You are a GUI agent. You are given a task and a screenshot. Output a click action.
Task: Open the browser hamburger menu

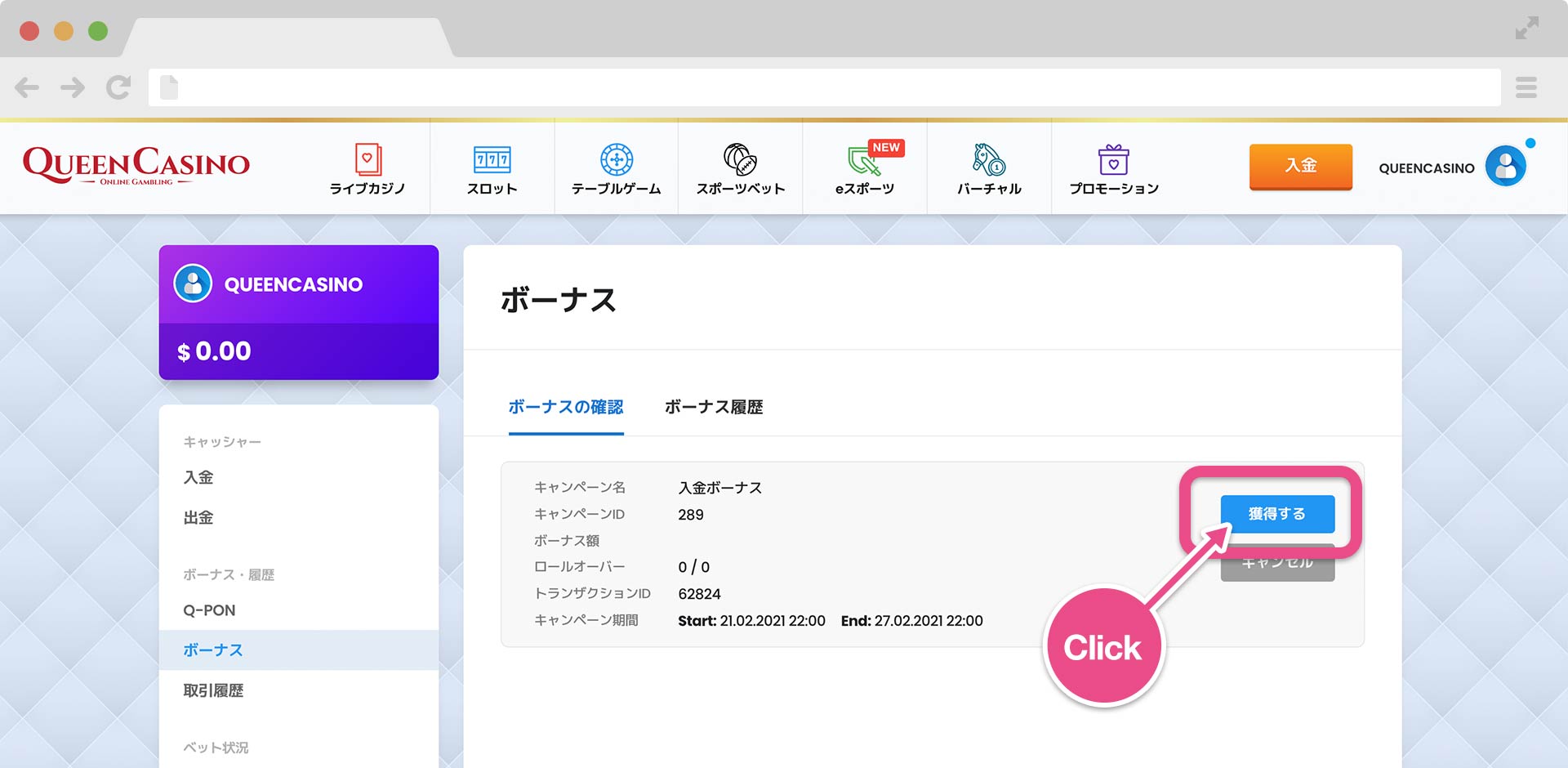coord(1526,87)
